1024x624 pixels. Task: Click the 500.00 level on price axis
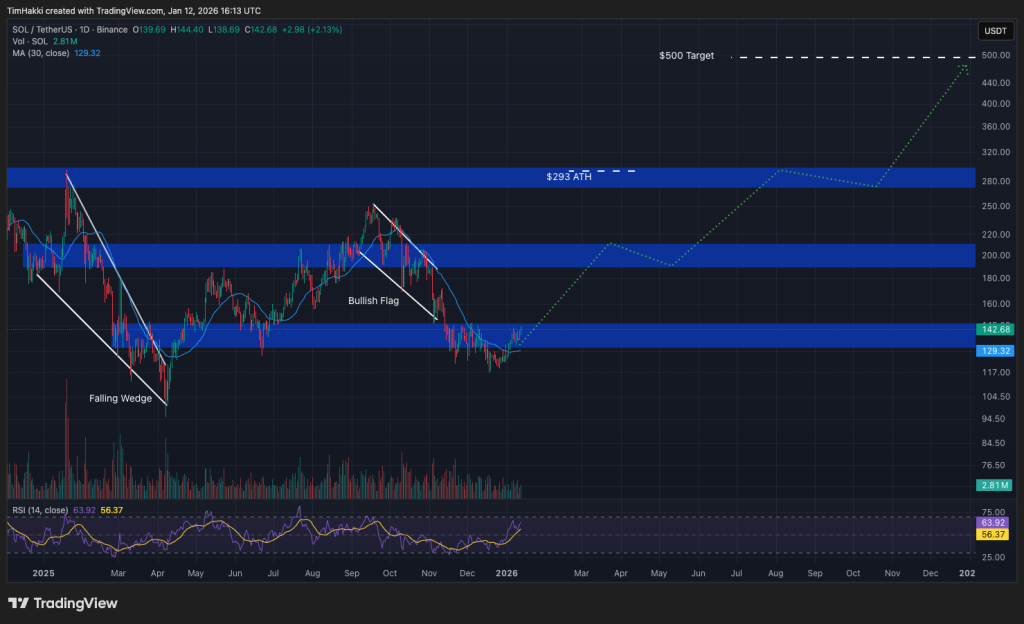click(994, 56)
